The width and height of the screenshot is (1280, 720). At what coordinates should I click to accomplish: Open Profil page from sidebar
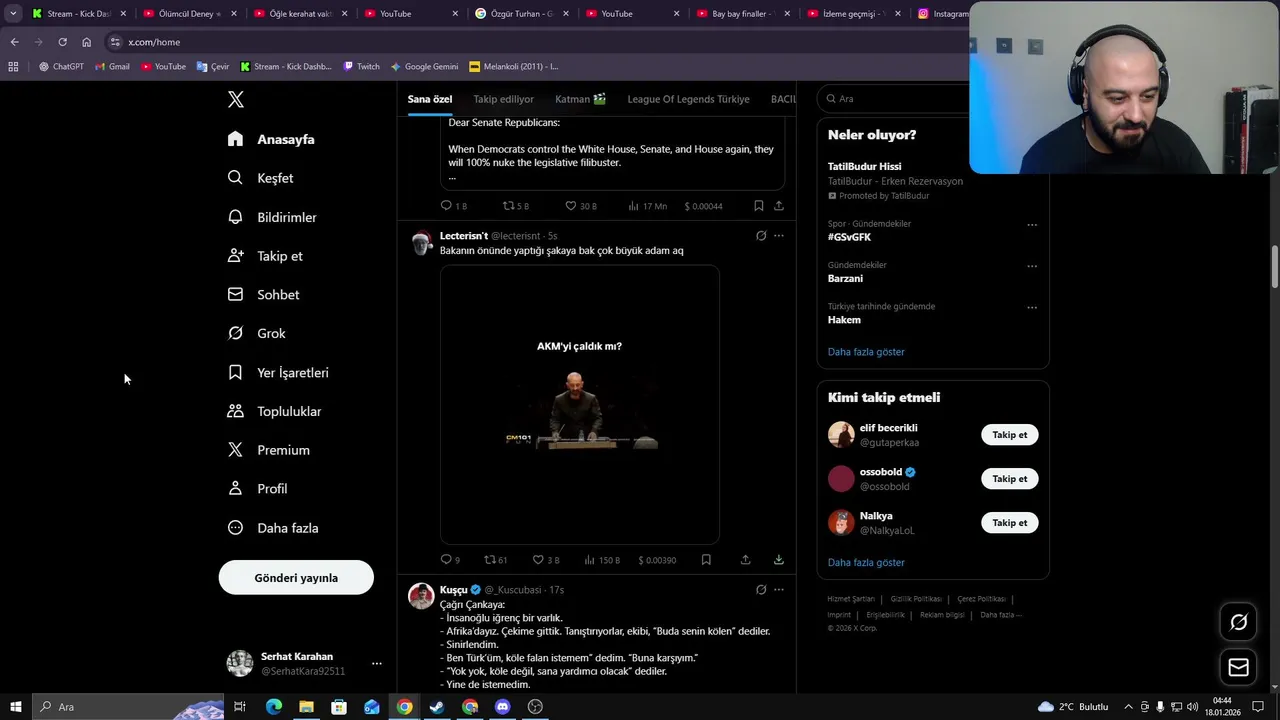pos(257,489)
